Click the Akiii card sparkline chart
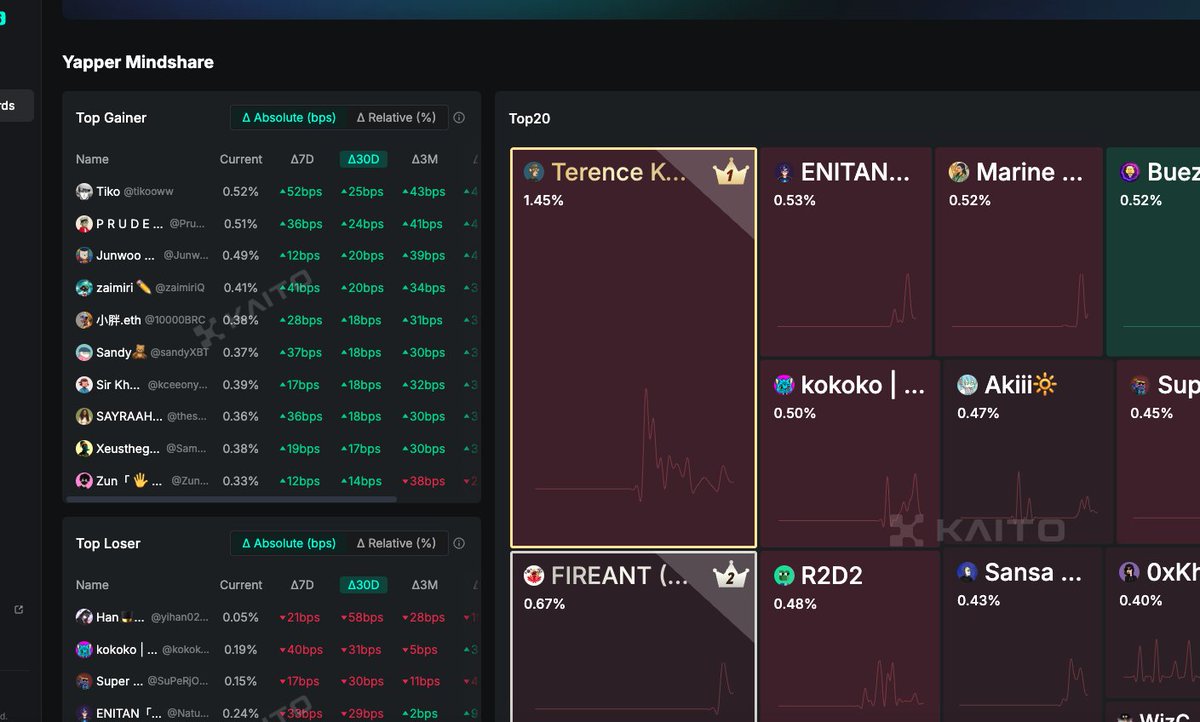The height and width of the screenshot is (722, 1200). click(x=1025, y=493)
